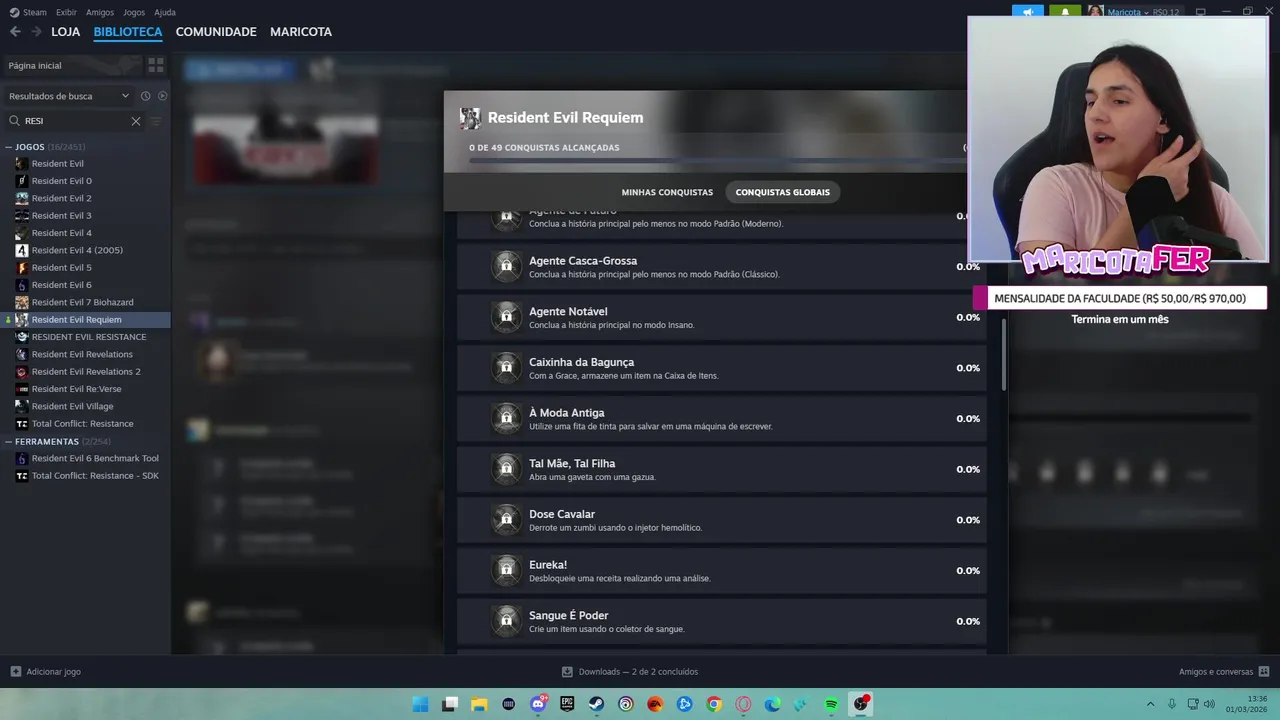Viewport: 1280px width, 720px height.
Task: Click the Página inicial button
Action: coord(73,65)
